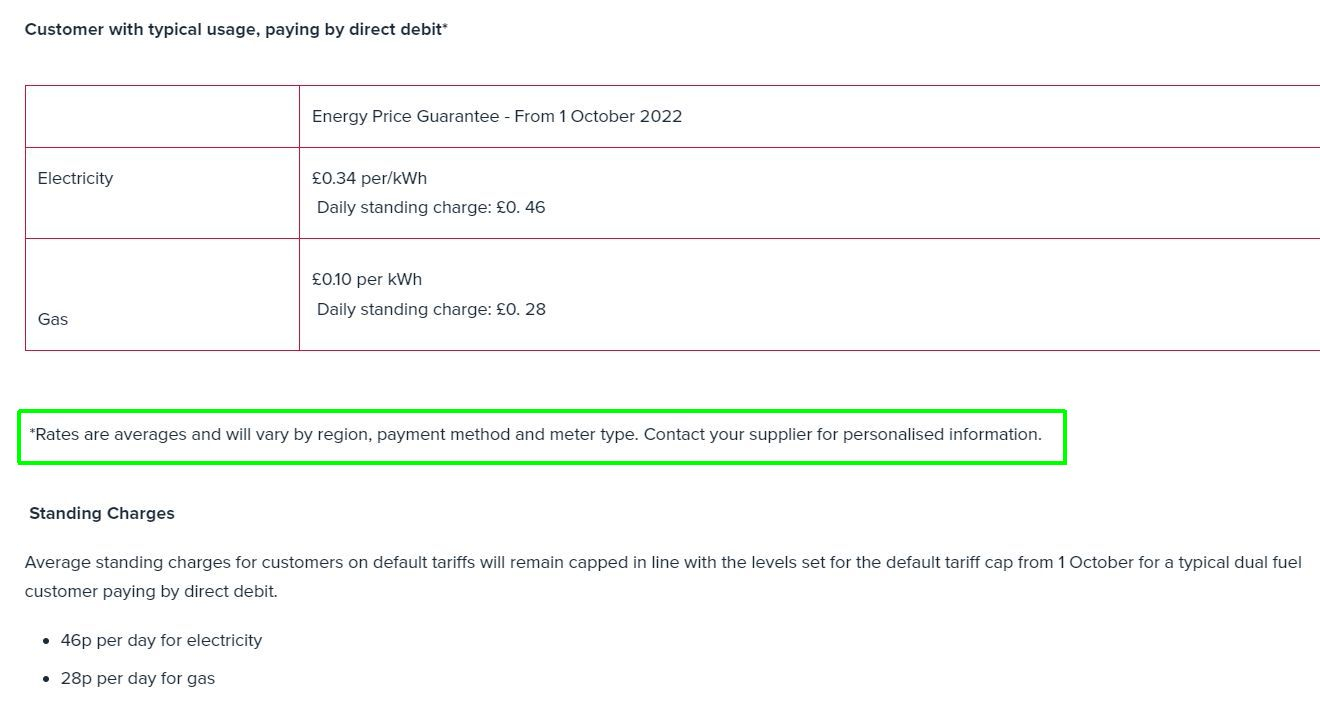Click the 'Standing Charges' subheading
Viewport: 1320px width, 721px height.
[x=102, y=513]
